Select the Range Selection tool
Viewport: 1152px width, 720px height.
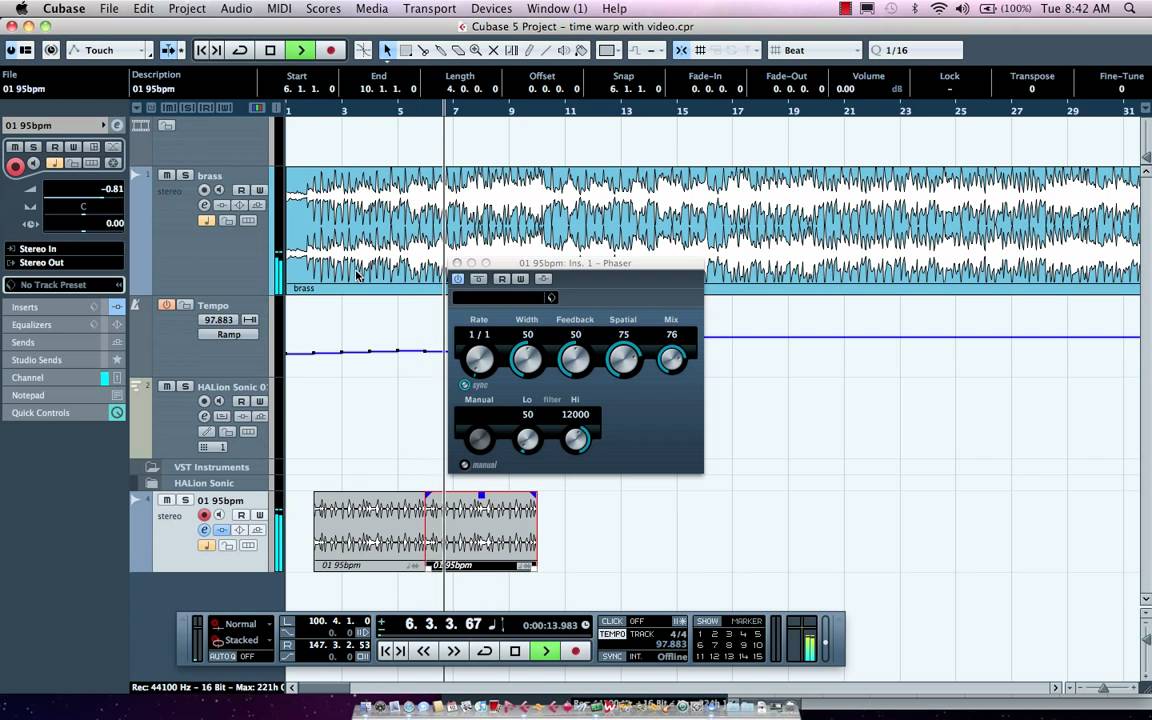tap(406, 50)
